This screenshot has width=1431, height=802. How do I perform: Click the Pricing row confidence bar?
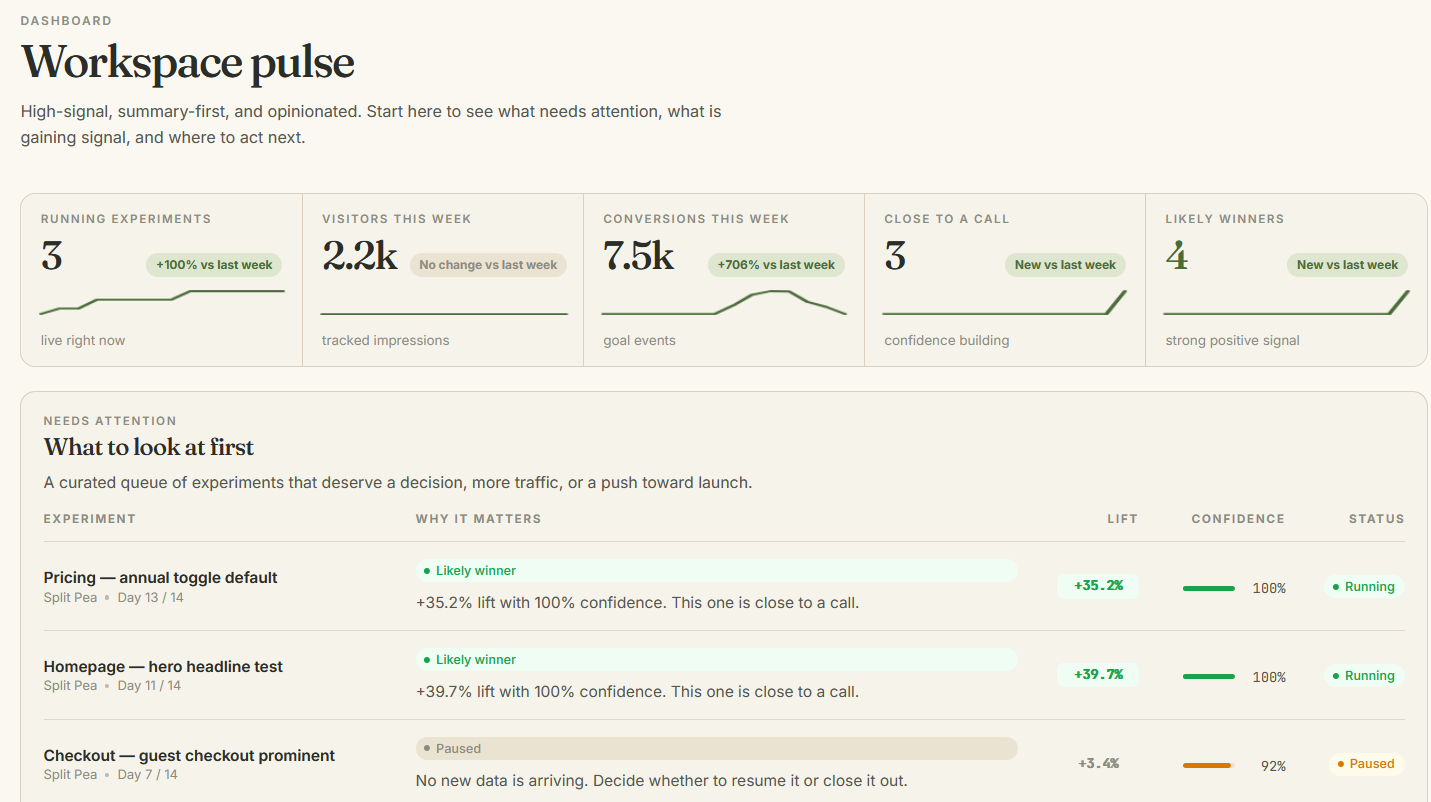click(x=1208, y=588)
